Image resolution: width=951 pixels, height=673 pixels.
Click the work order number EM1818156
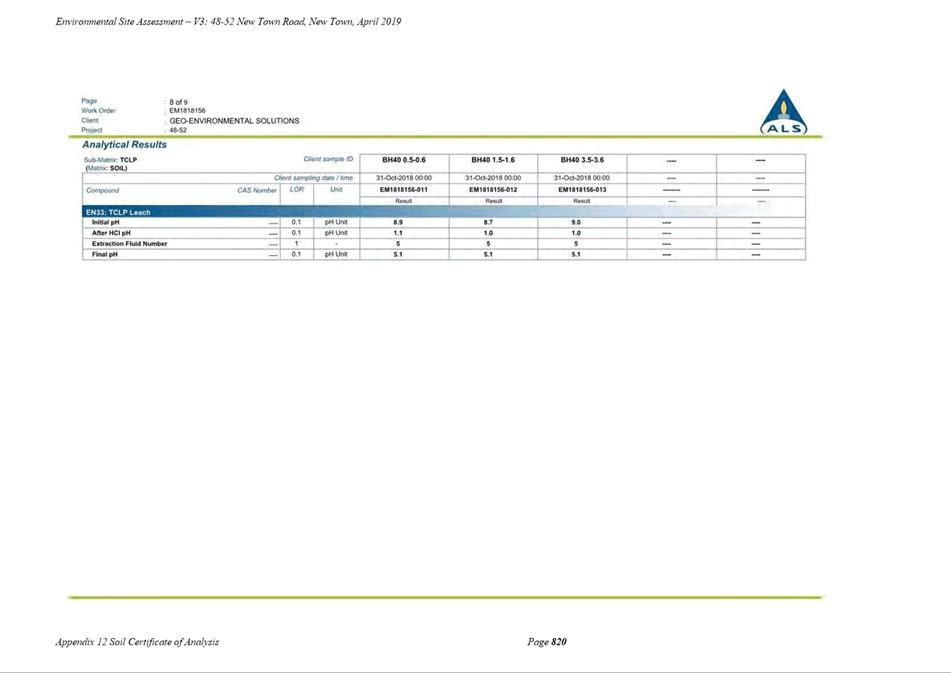point(187,111)
